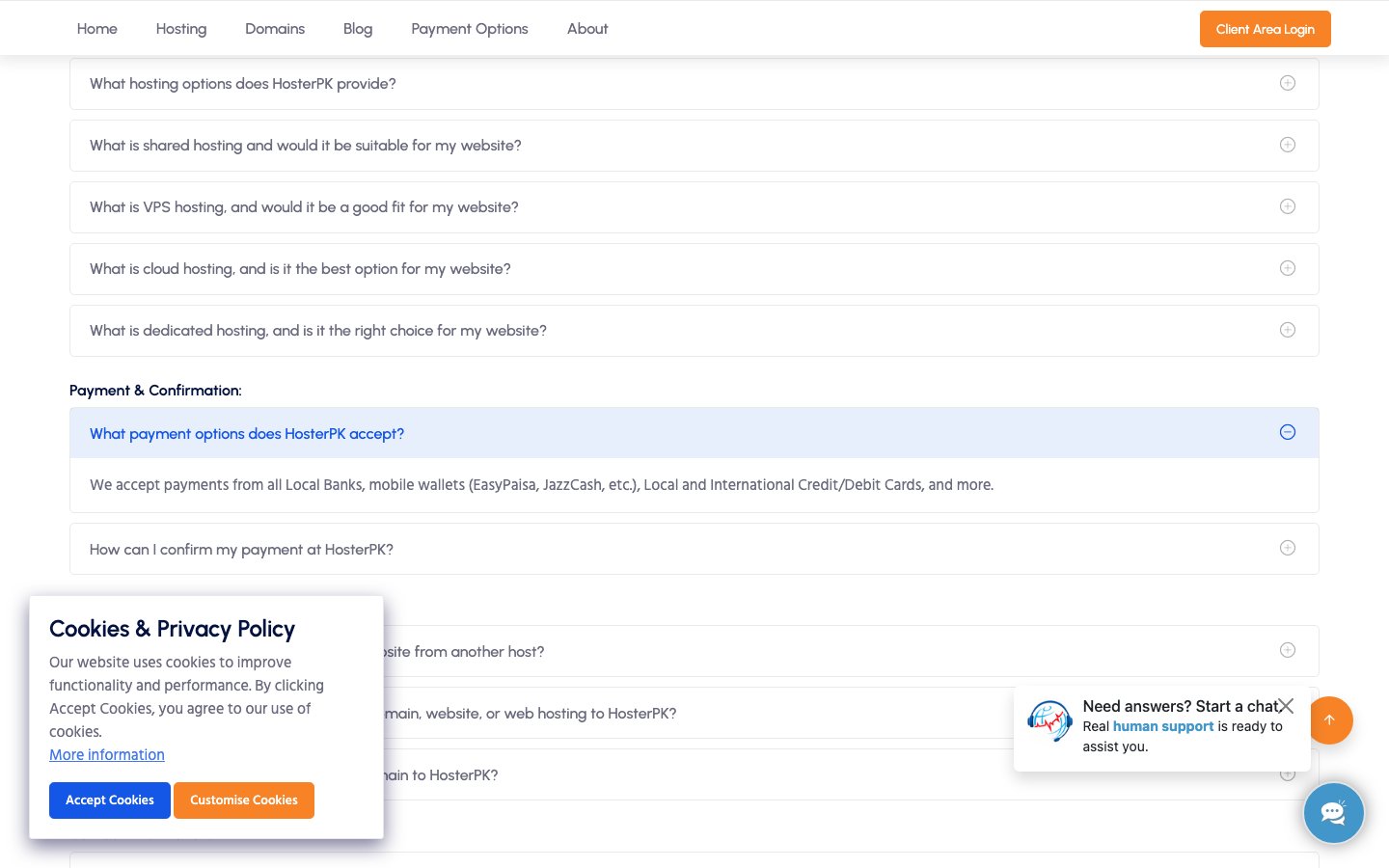Open the blue live chat bubble icon
Screen dimensions: 1389x868
1333,813
